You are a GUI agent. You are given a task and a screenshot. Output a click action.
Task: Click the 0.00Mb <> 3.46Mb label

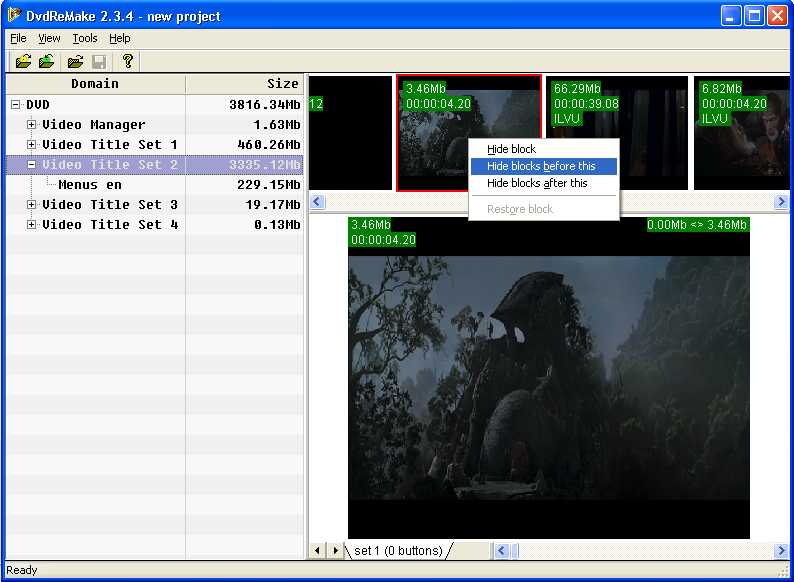(697, 224)
